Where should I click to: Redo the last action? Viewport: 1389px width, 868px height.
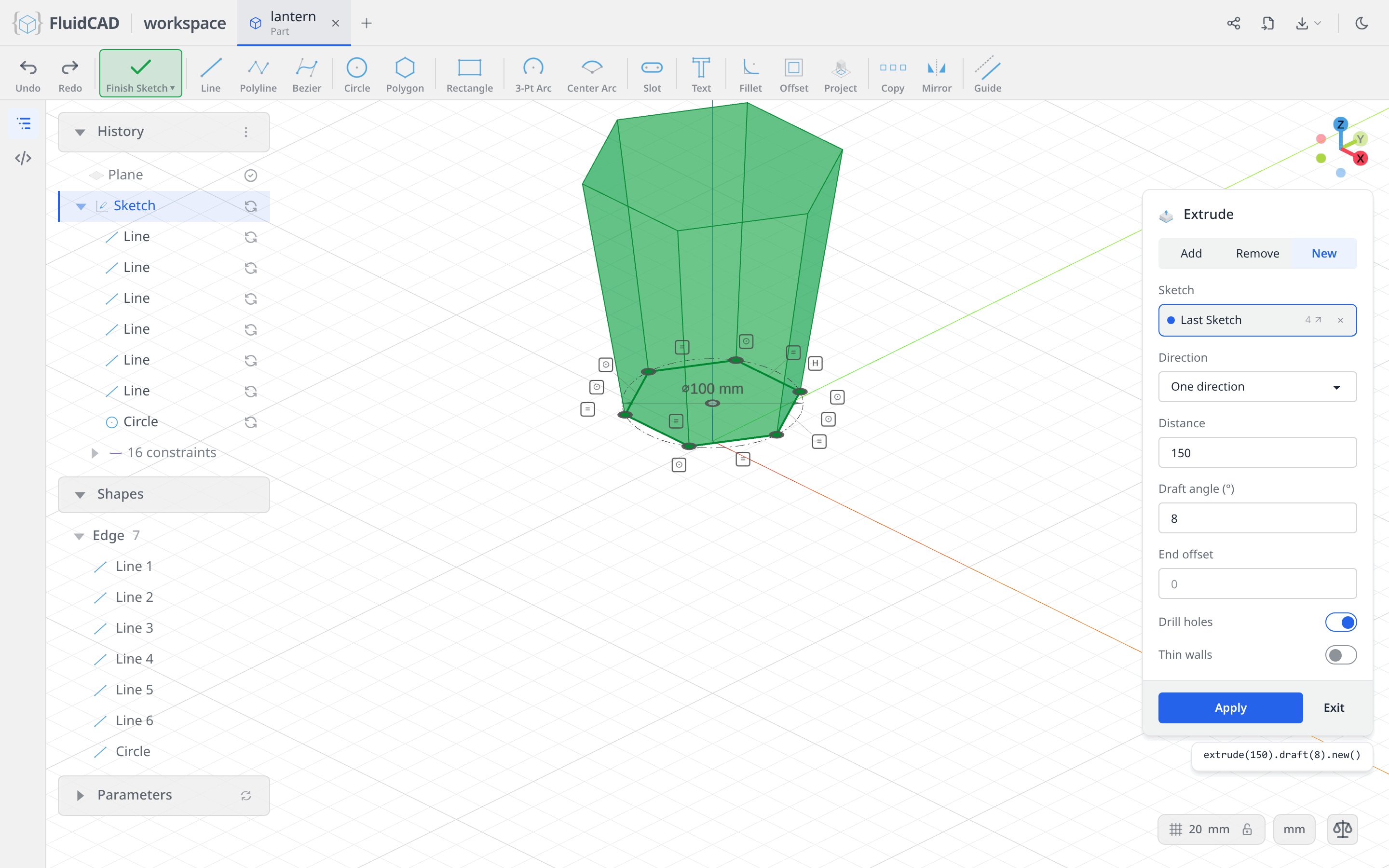[70, 74]
